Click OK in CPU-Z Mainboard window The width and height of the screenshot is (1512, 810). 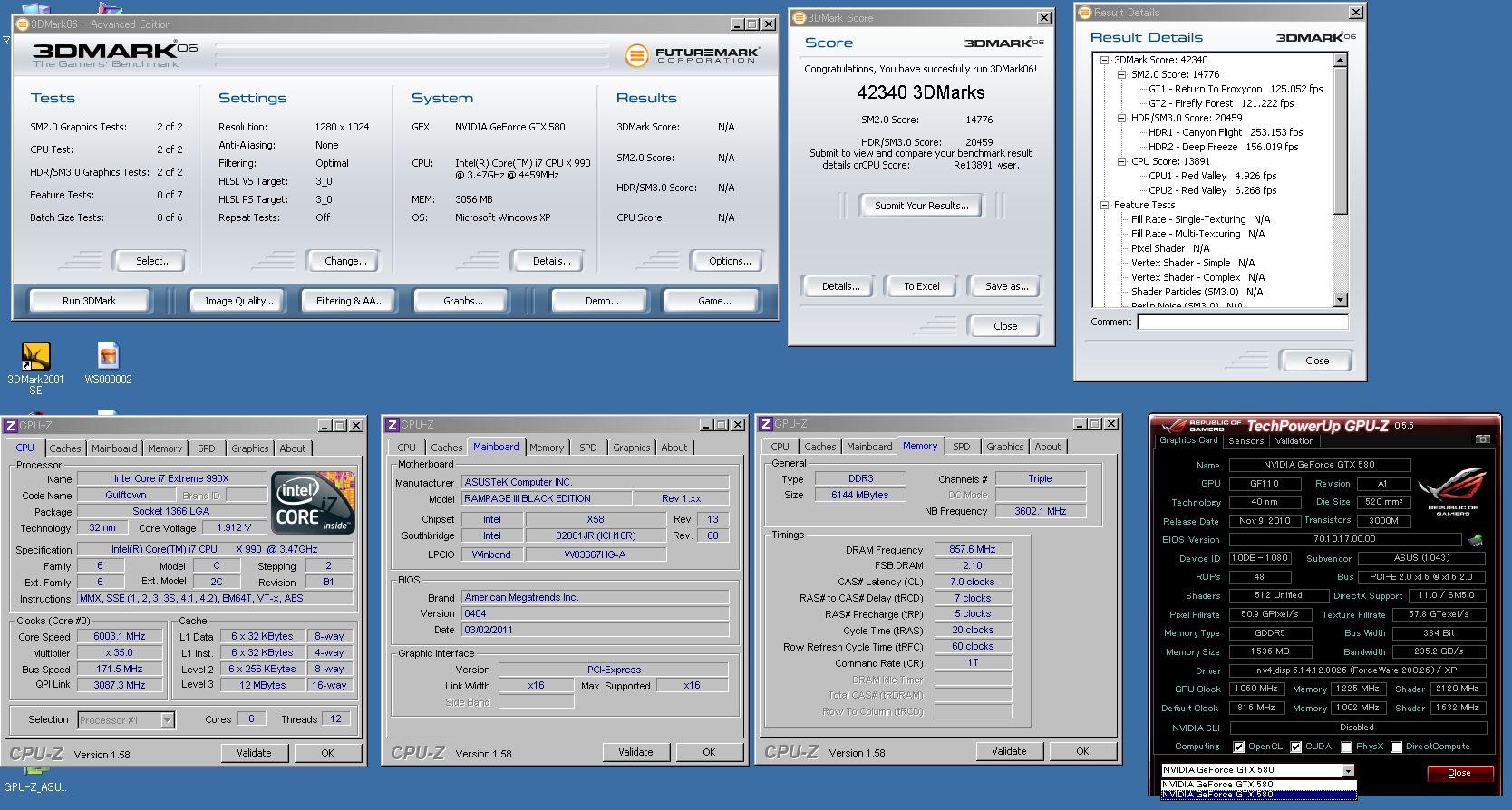(709, 752)
